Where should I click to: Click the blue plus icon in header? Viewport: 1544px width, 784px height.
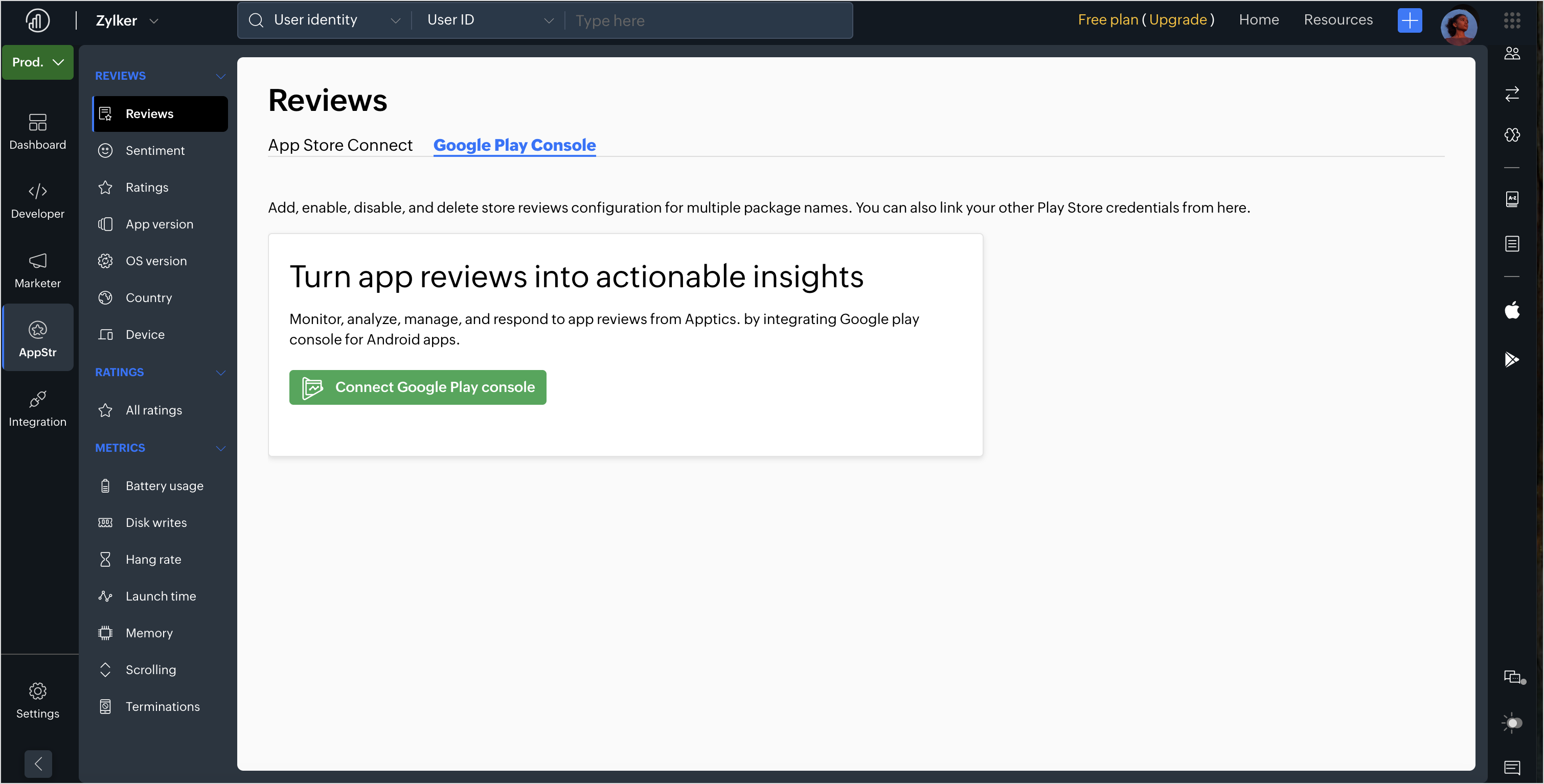[x=1410, y=20]
